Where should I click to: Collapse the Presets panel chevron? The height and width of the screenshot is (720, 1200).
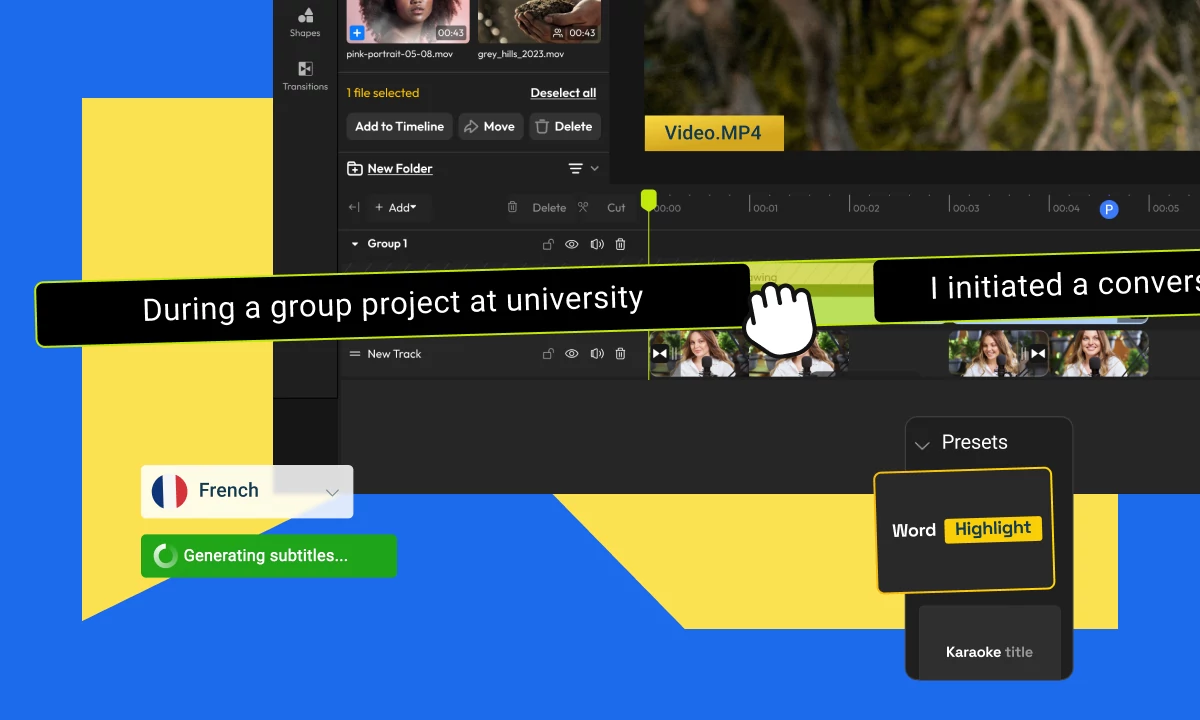(922, 444)
